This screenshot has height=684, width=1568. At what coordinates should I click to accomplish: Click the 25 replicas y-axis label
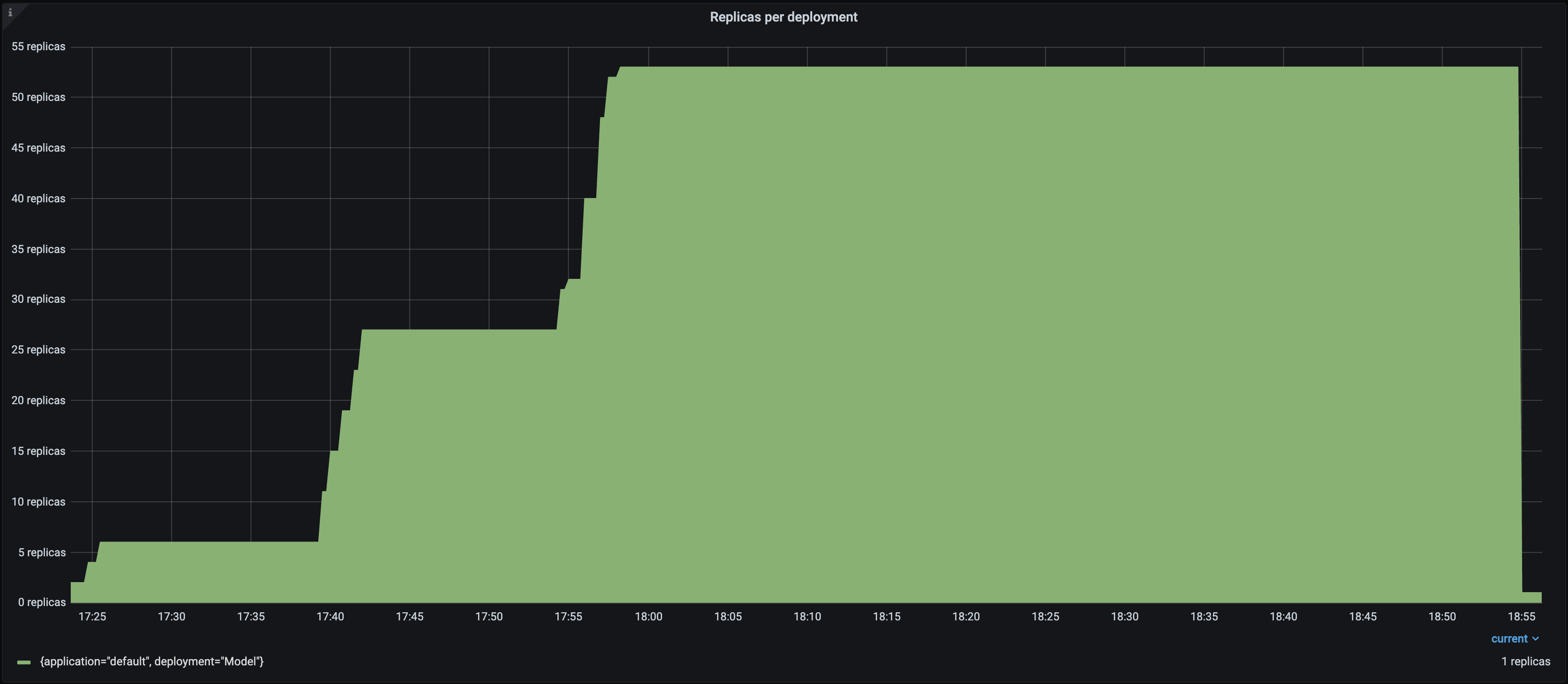point(38,350)
